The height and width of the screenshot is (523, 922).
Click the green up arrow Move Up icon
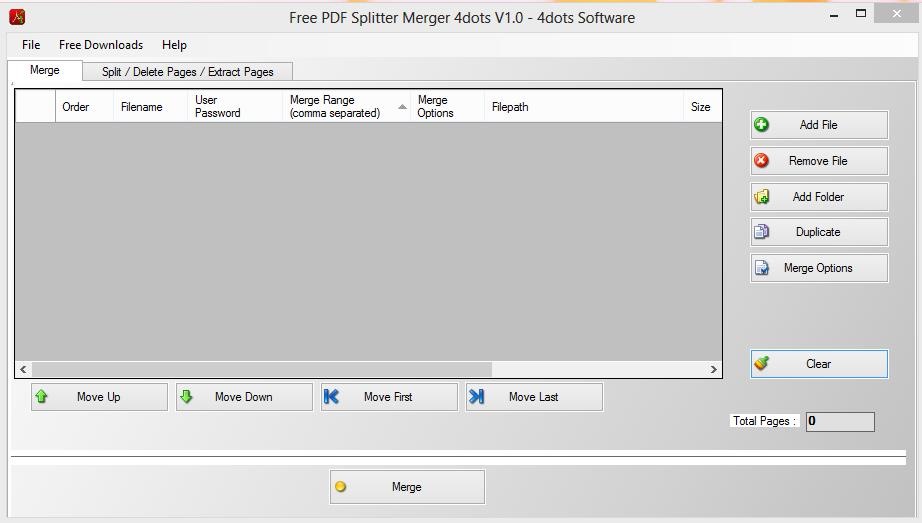coord(41,397)
